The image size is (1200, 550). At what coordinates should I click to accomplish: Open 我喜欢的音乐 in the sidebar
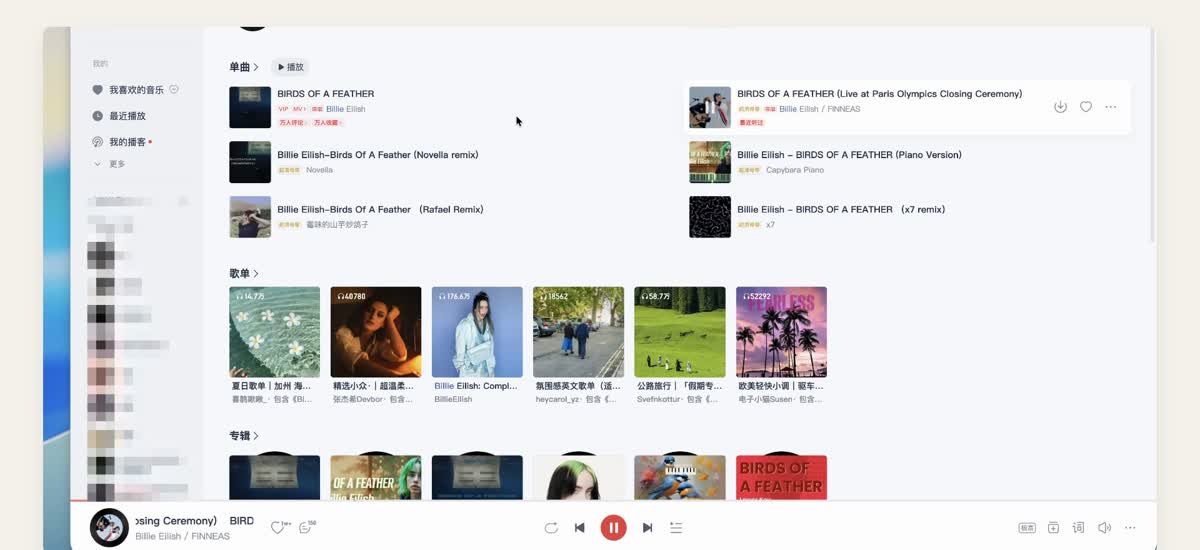coord(135,90)
